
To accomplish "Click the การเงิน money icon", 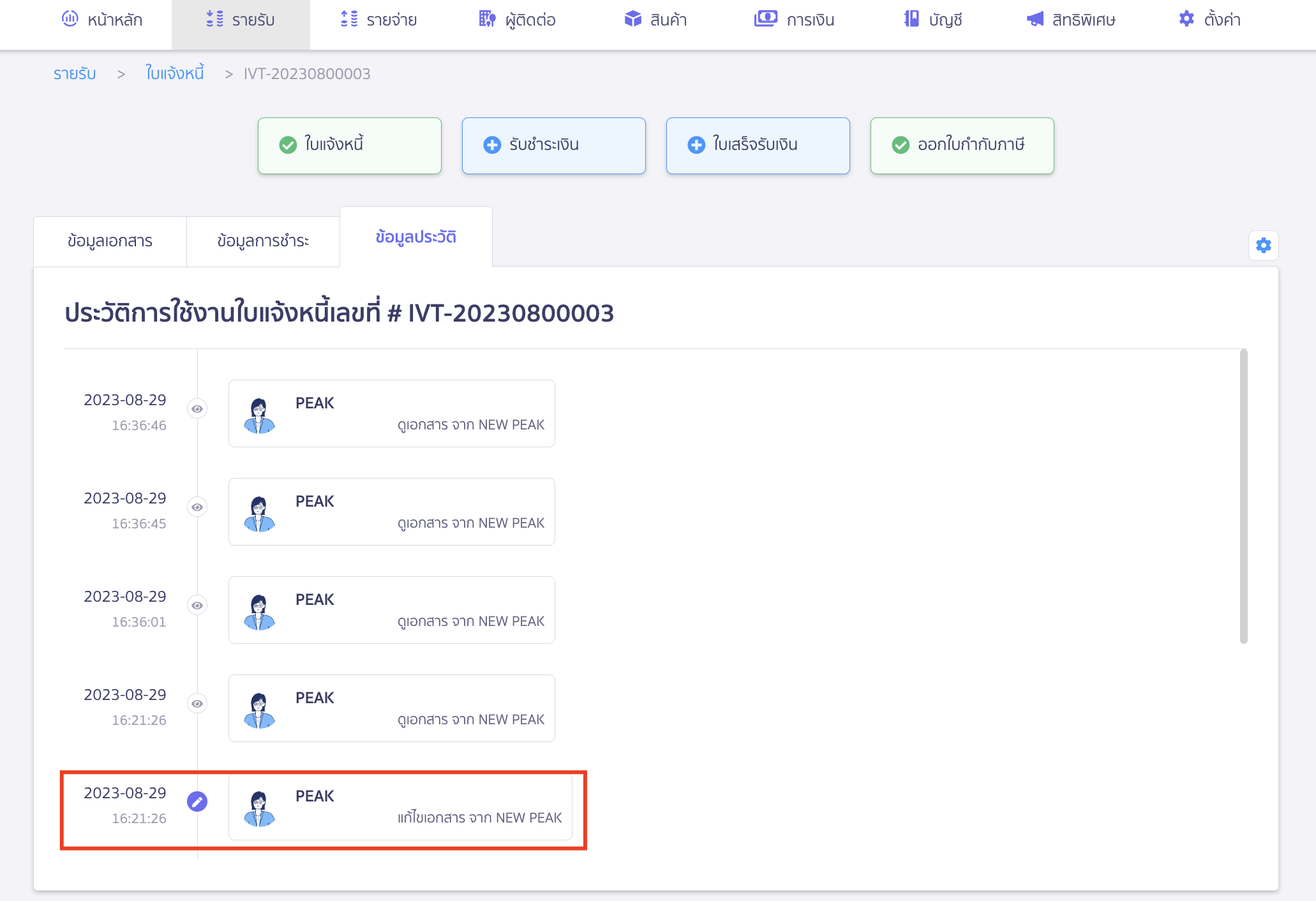I will (765, 19).
